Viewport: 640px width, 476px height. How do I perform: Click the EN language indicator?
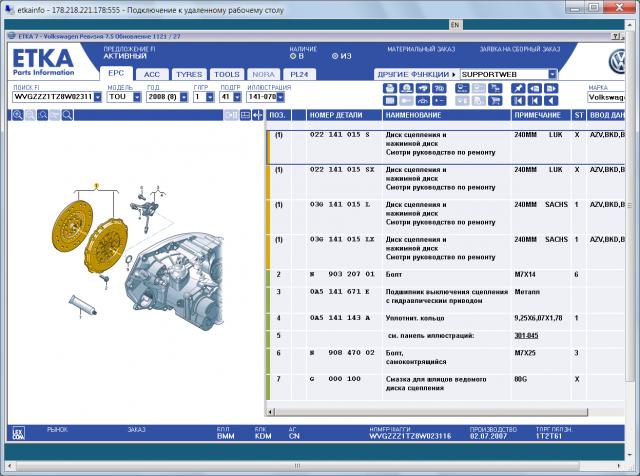coord(455,24)
